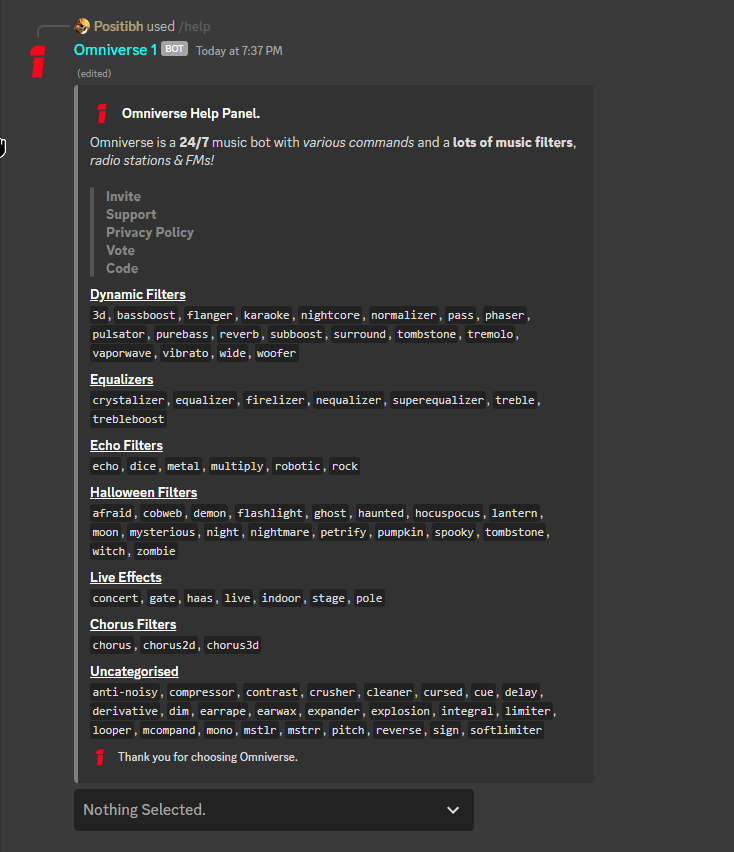The width and height of the screenshot is (734, 852).
Task: Click the phaser filter tag
Action: click(x=505, y=315)
